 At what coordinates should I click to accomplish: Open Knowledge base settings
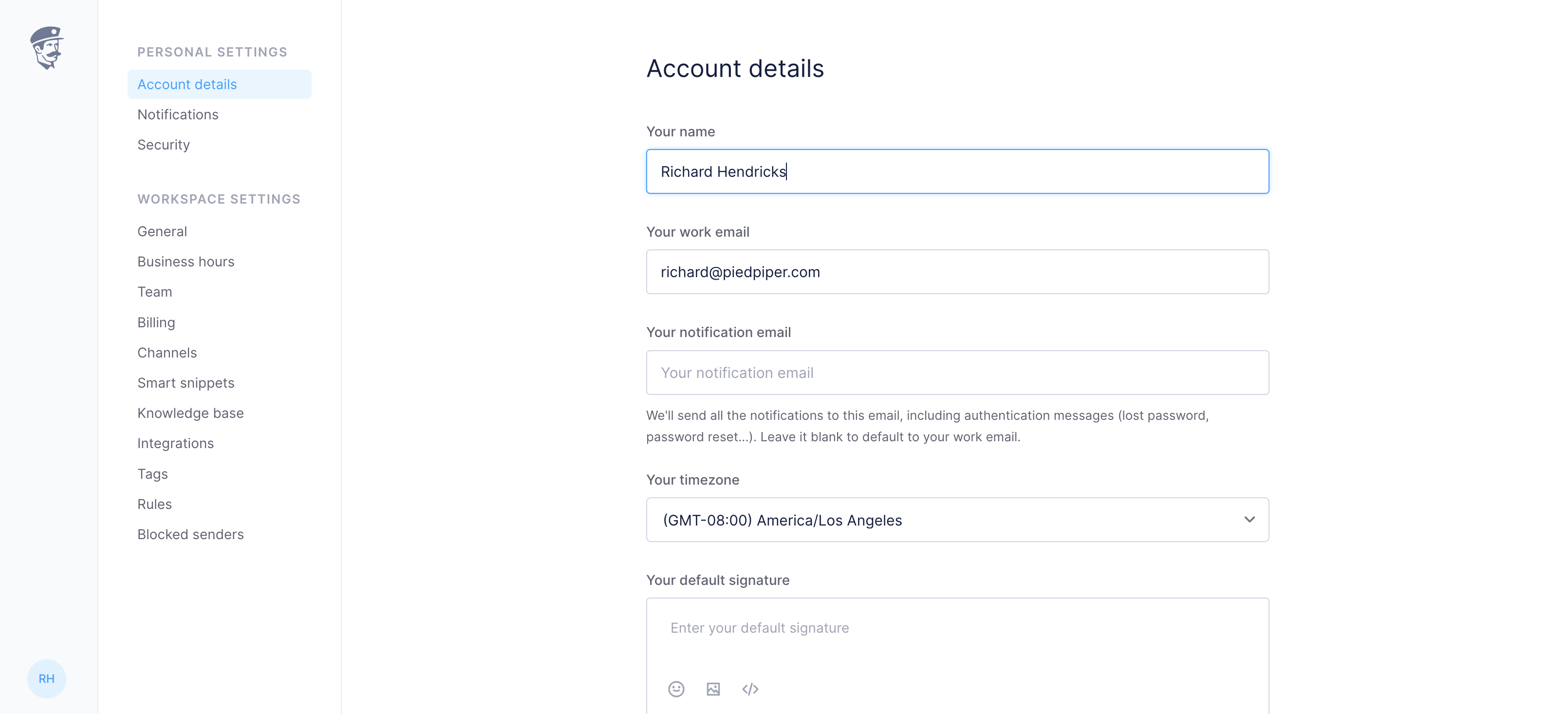pyautogui.click(x=190, y=413)
